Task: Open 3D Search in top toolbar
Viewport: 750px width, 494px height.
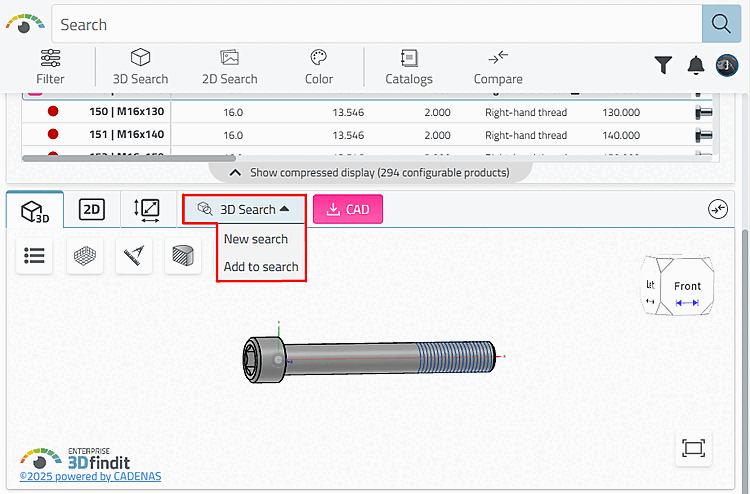Action: (x=140, y=67)
